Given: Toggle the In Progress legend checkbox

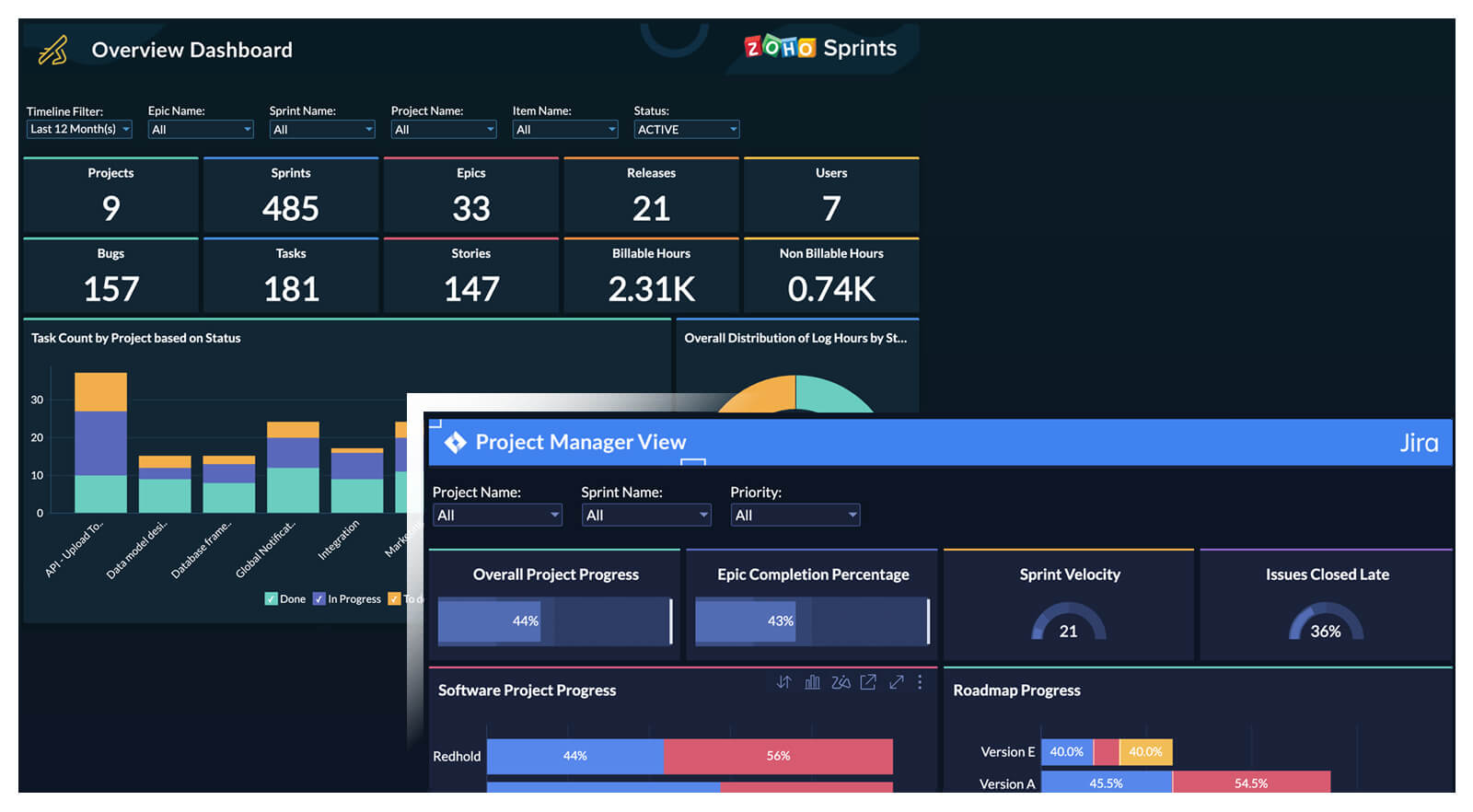Looking at the screenshot, I should click(319, 599).
